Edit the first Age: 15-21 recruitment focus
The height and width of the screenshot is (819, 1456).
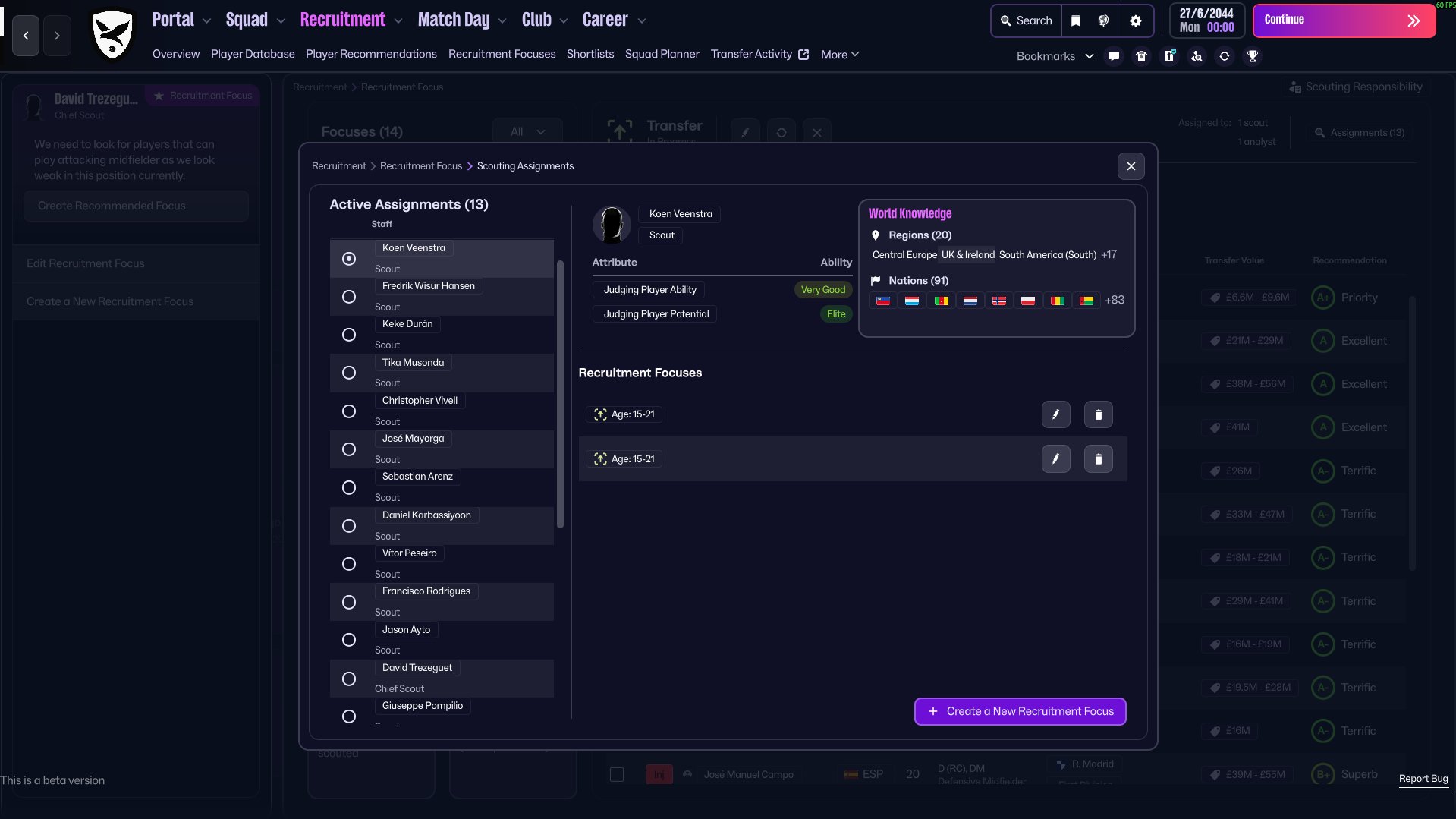click(x=1055, y=414)
